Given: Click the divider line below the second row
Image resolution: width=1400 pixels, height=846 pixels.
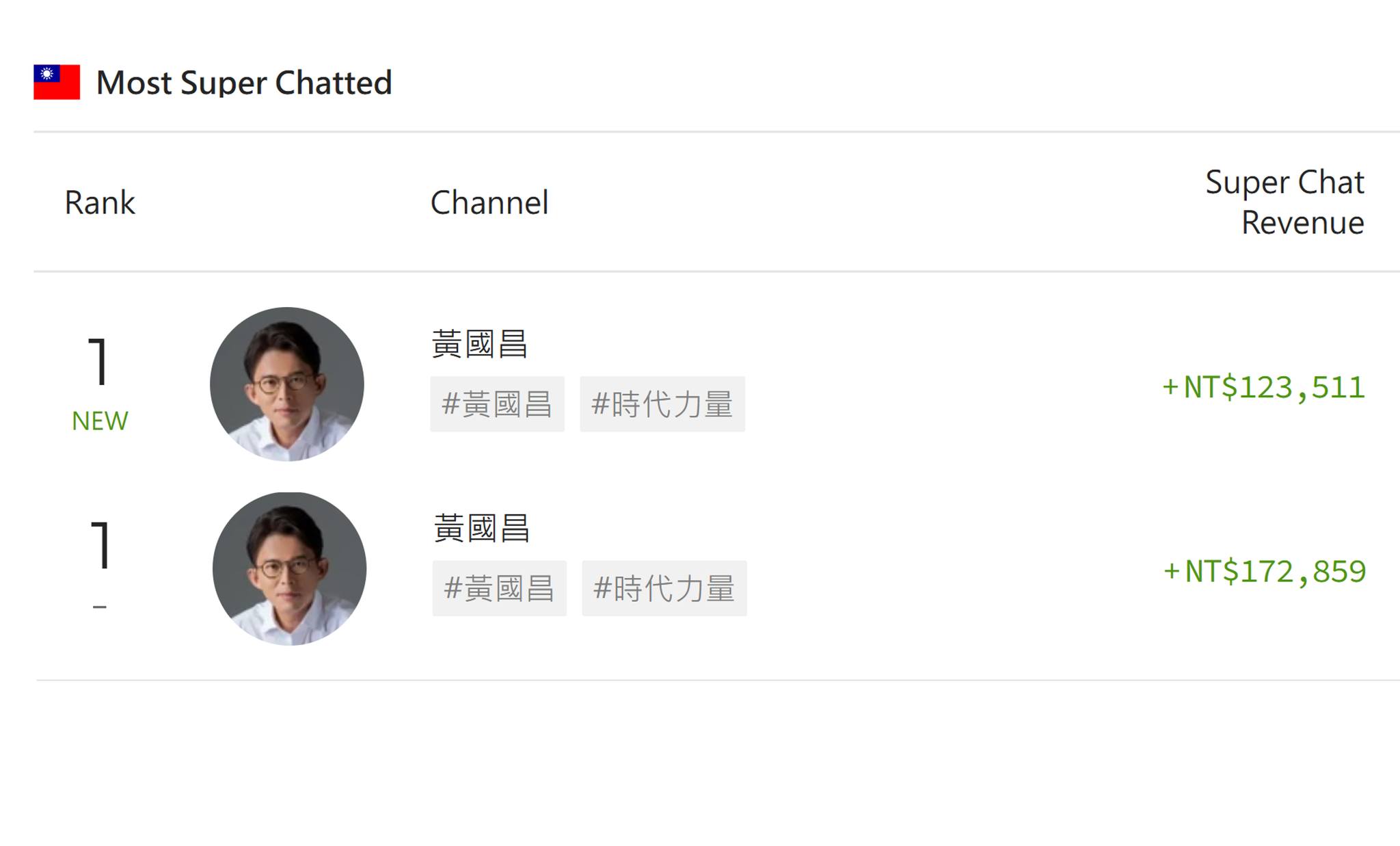Looking at the screenshot, I should pos(718,680).
